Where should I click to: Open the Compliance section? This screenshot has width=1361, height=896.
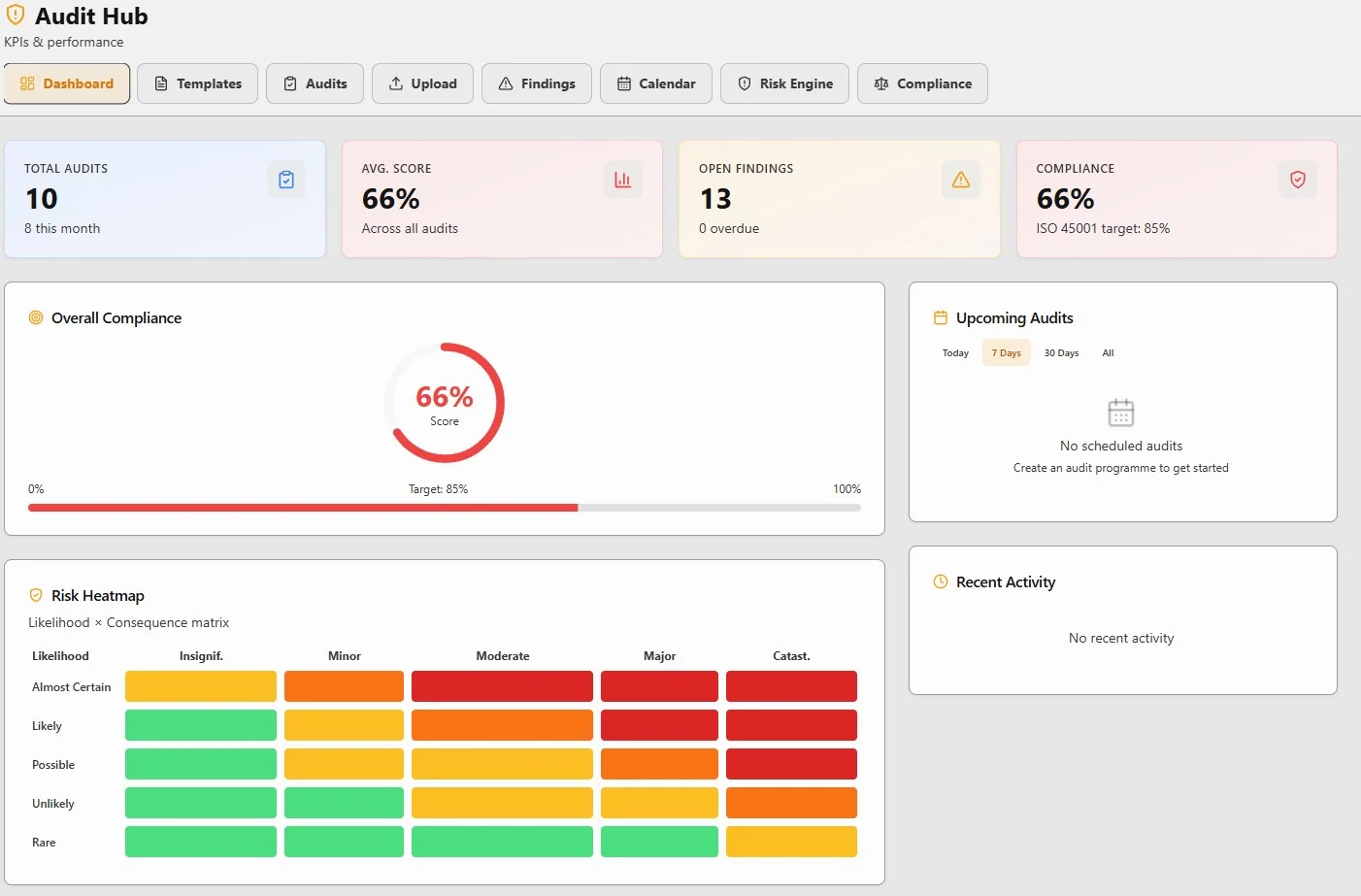tap(922, 83)
